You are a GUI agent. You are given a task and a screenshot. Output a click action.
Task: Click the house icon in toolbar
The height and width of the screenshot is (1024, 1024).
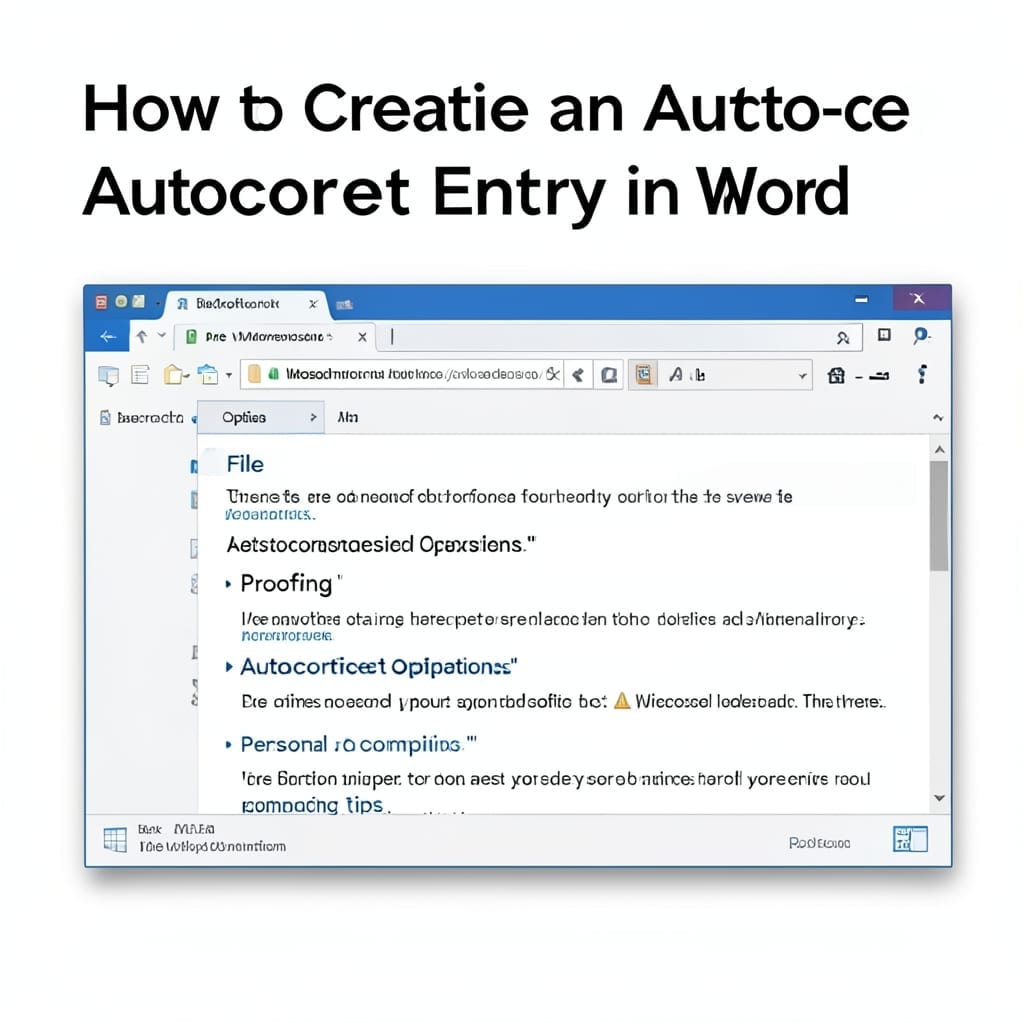(x=836, y=376)
